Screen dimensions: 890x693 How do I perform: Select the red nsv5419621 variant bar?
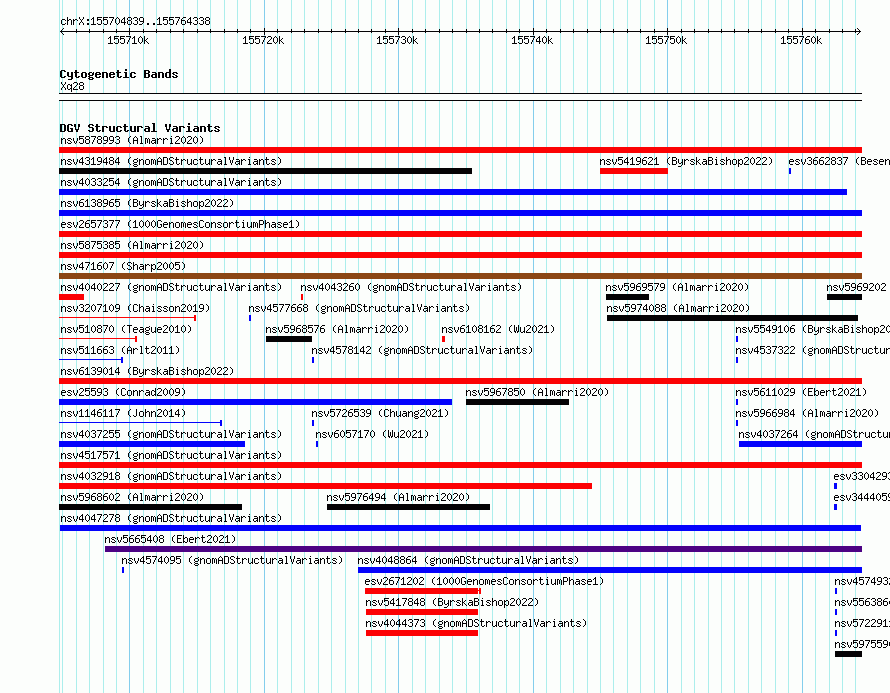(633, 171)
